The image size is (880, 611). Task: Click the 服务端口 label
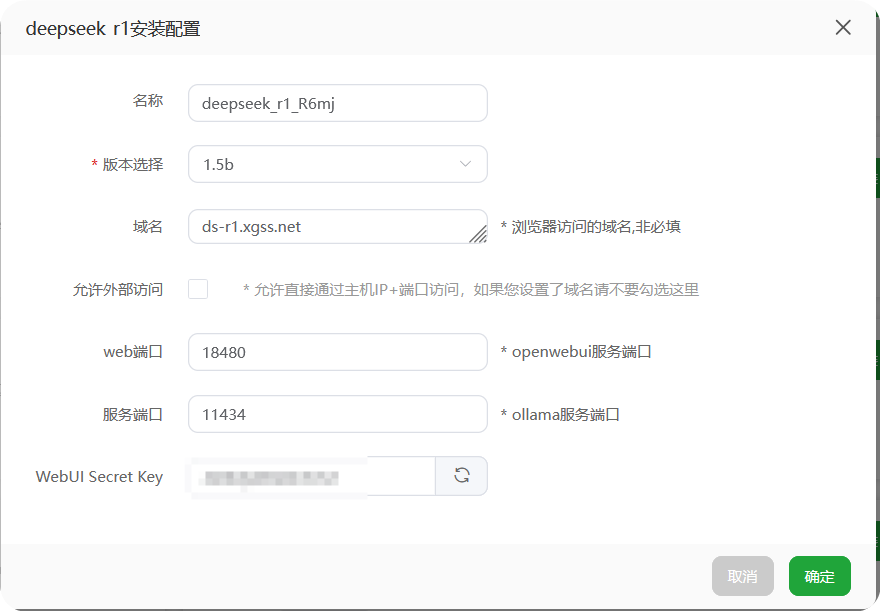point(132,415)
